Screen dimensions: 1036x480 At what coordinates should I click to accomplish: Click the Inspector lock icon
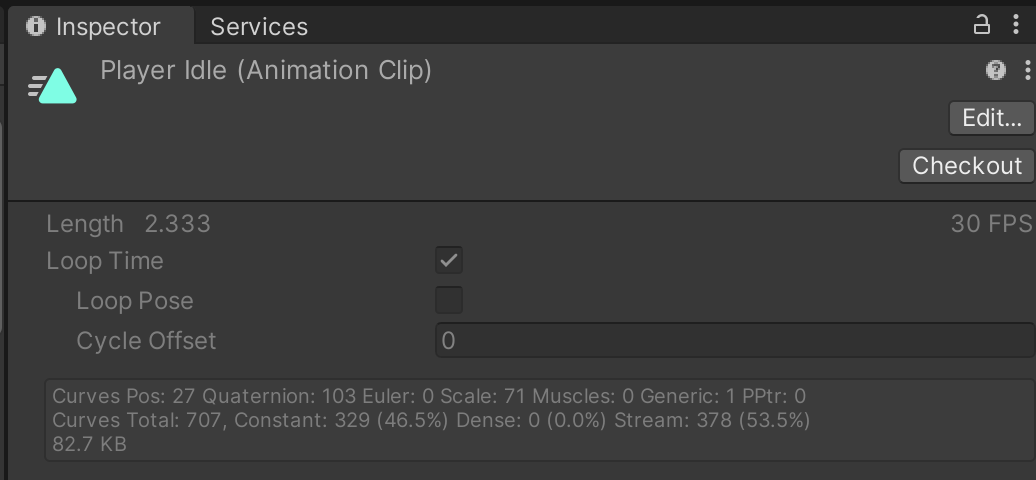click(x=982, y=25)
